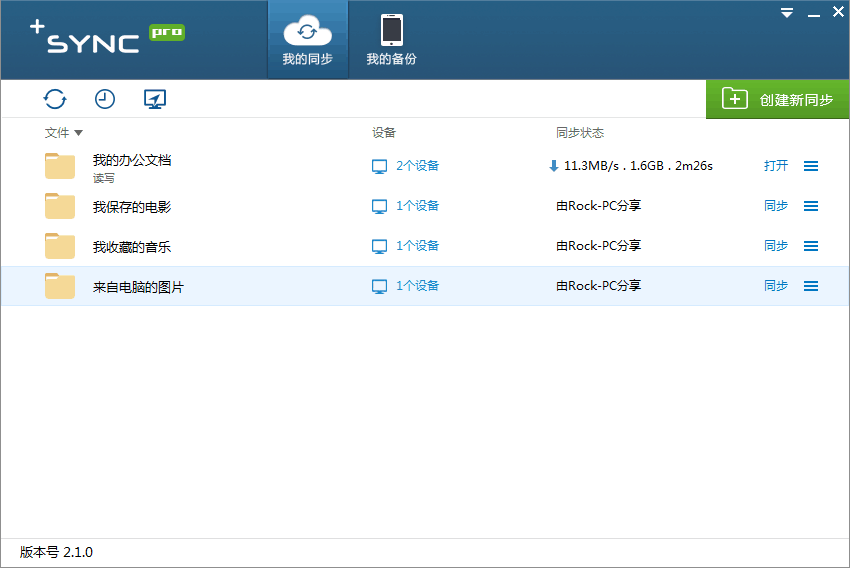
Task: View 1个设备 for 来自电脑的图片
Action: [x=406, y=286]
